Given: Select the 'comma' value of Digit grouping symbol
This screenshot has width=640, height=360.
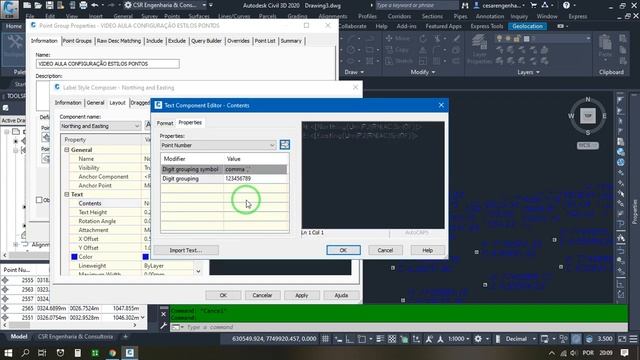Looking at the screenshot, I should pos(255,169).
